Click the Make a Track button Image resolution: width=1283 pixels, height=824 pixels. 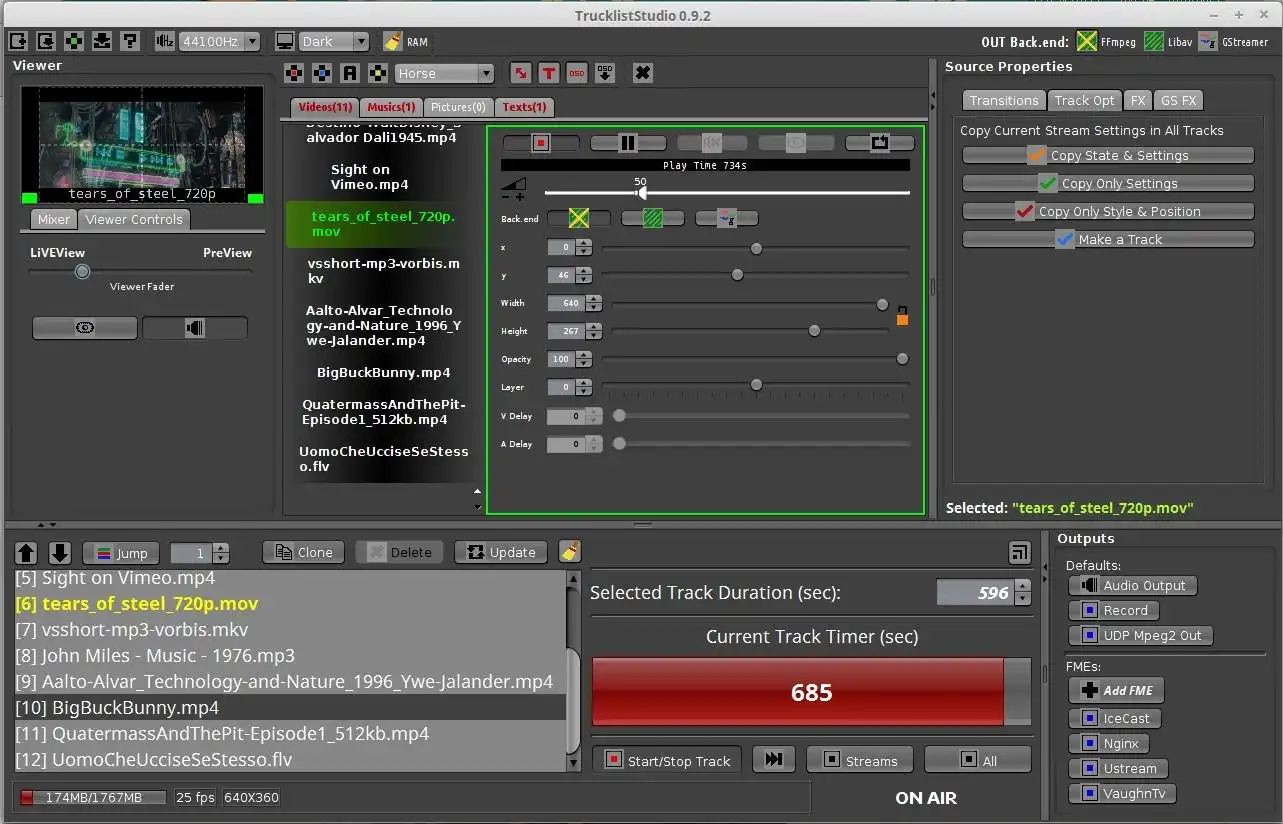pyautogui.click(x=1108, y=239)
